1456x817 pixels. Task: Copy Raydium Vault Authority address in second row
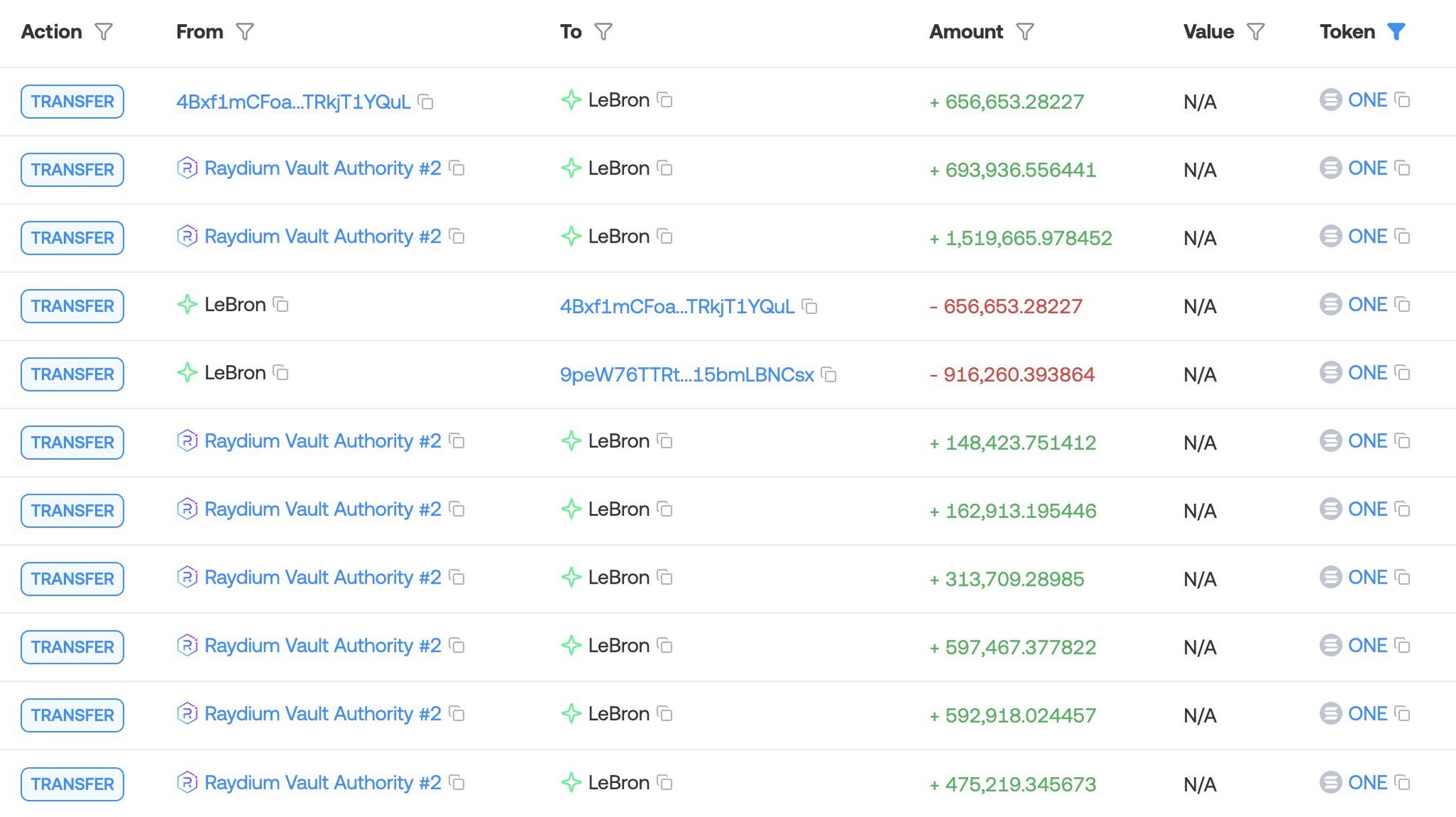click(457, 169)
